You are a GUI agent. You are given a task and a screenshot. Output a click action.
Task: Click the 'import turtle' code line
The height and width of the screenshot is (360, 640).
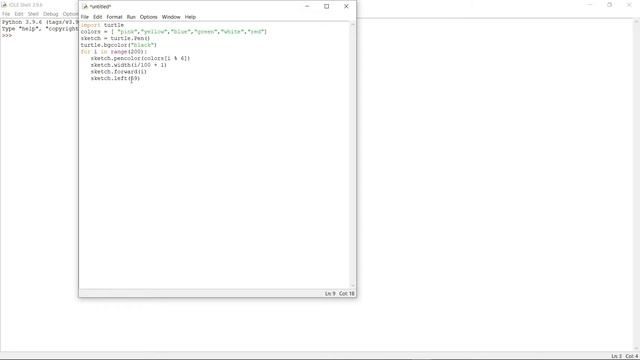pyautogui.click(x=102, y=25)
